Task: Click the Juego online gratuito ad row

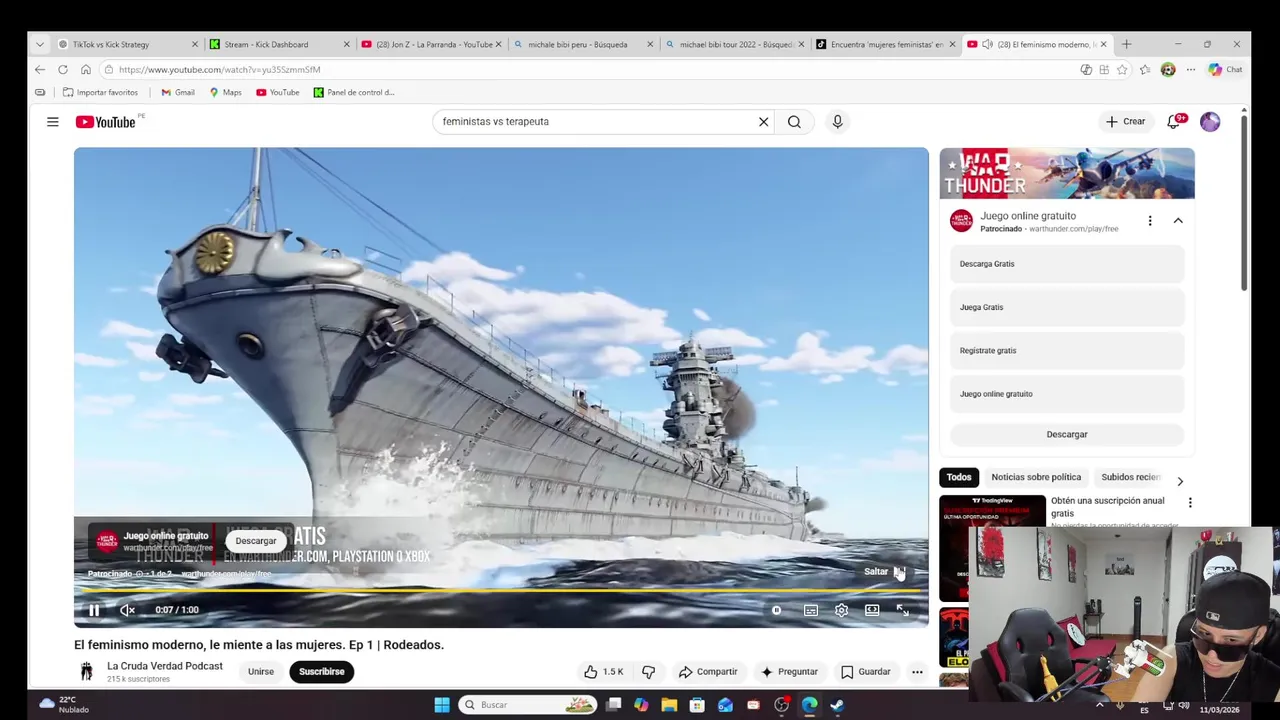Action: (x=1067, y=394)
